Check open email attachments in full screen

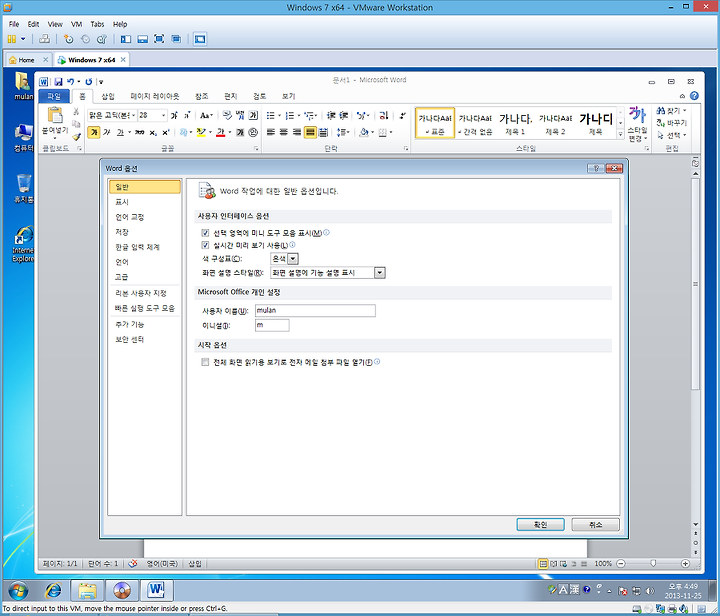coord(205,362)
